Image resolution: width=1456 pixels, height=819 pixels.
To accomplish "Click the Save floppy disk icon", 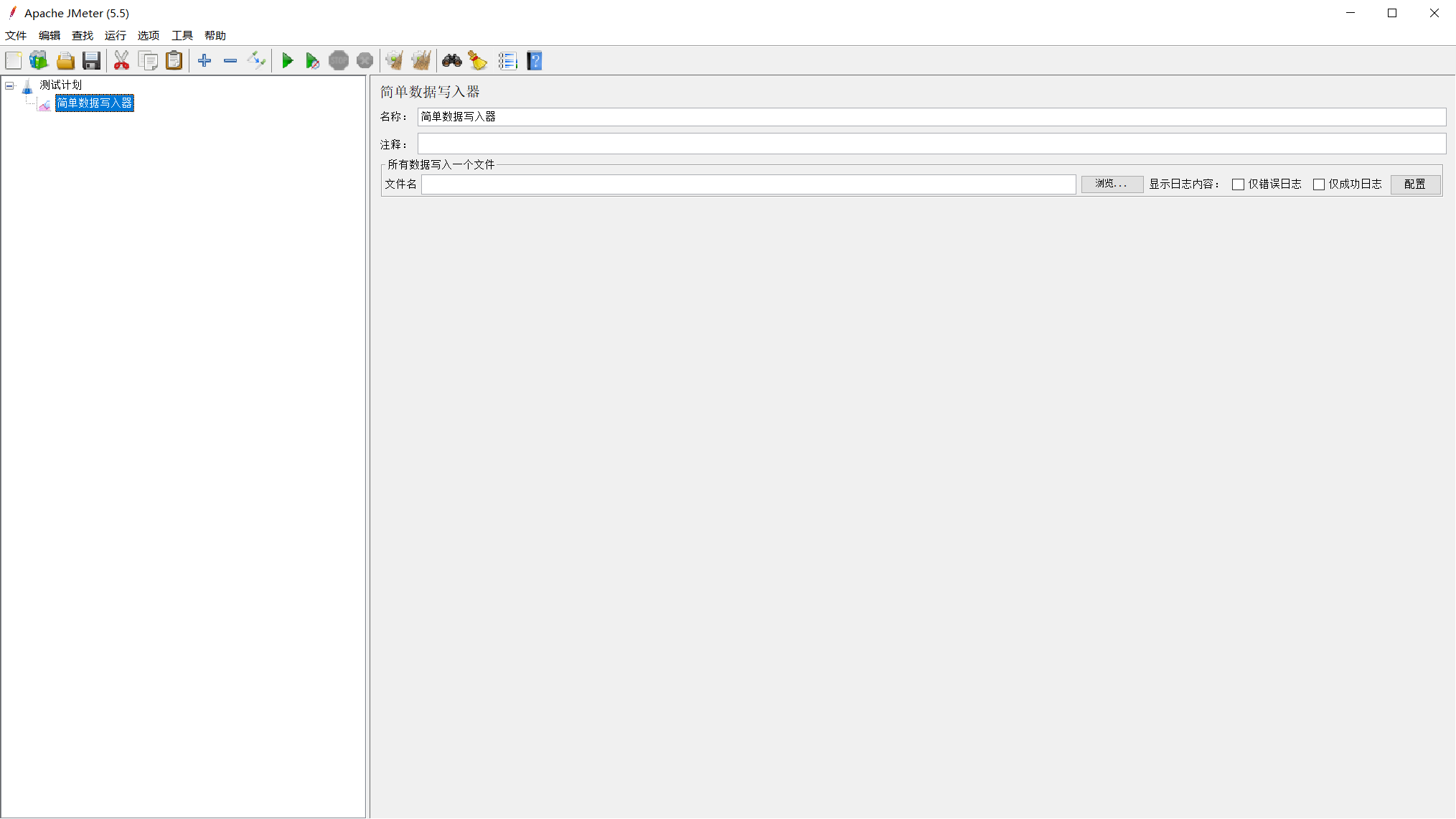I will [x=91, y=61].
